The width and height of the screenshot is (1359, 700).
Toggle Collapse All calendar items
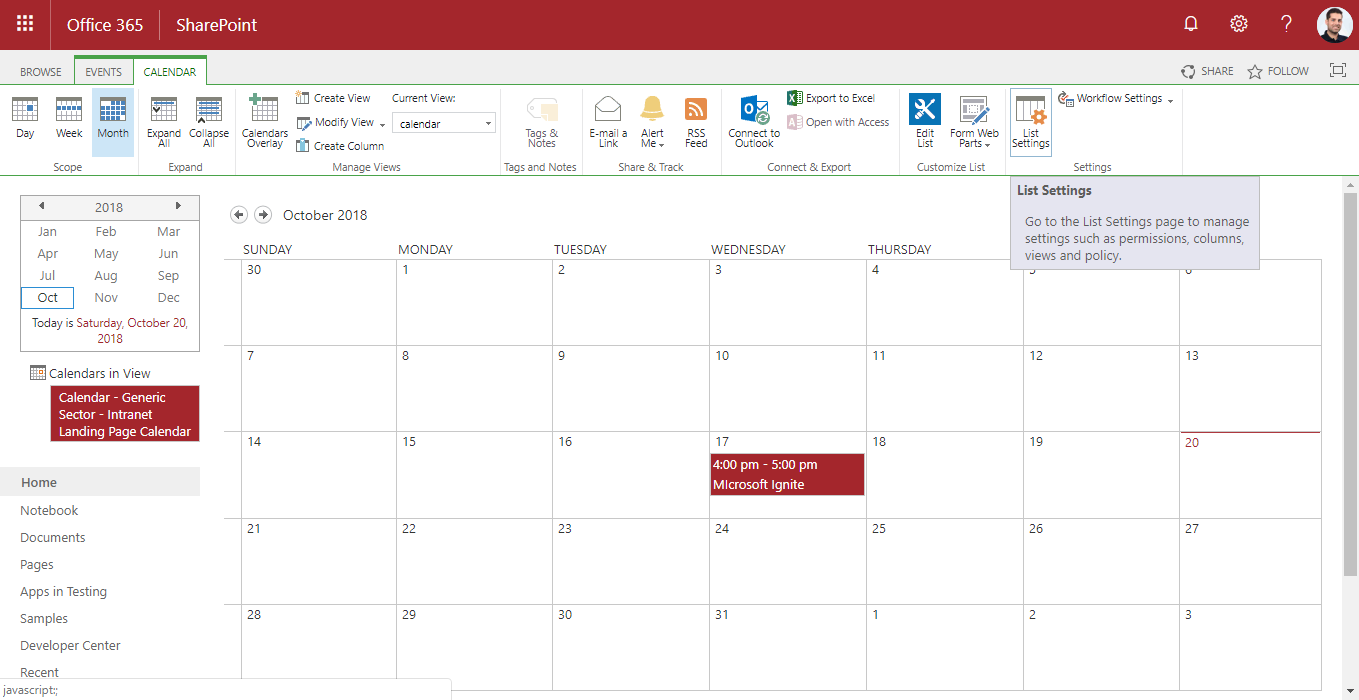click(x=209, y=120)
